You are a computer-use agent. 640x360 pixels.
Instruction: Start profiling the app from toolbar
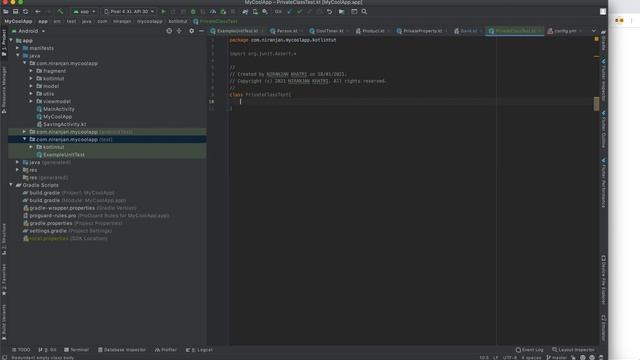213,12
